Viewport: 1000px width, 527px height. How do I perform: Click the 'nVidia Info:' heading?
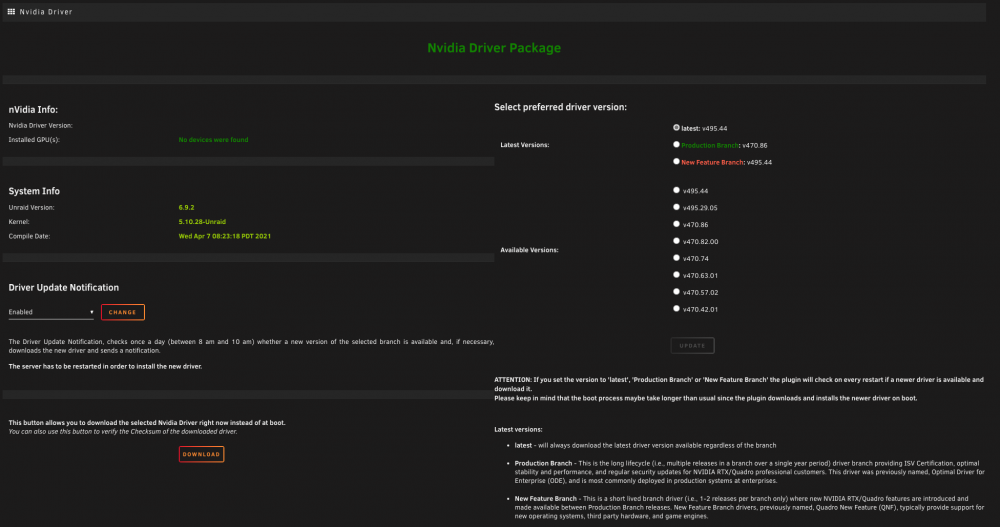tap(33, 110)
